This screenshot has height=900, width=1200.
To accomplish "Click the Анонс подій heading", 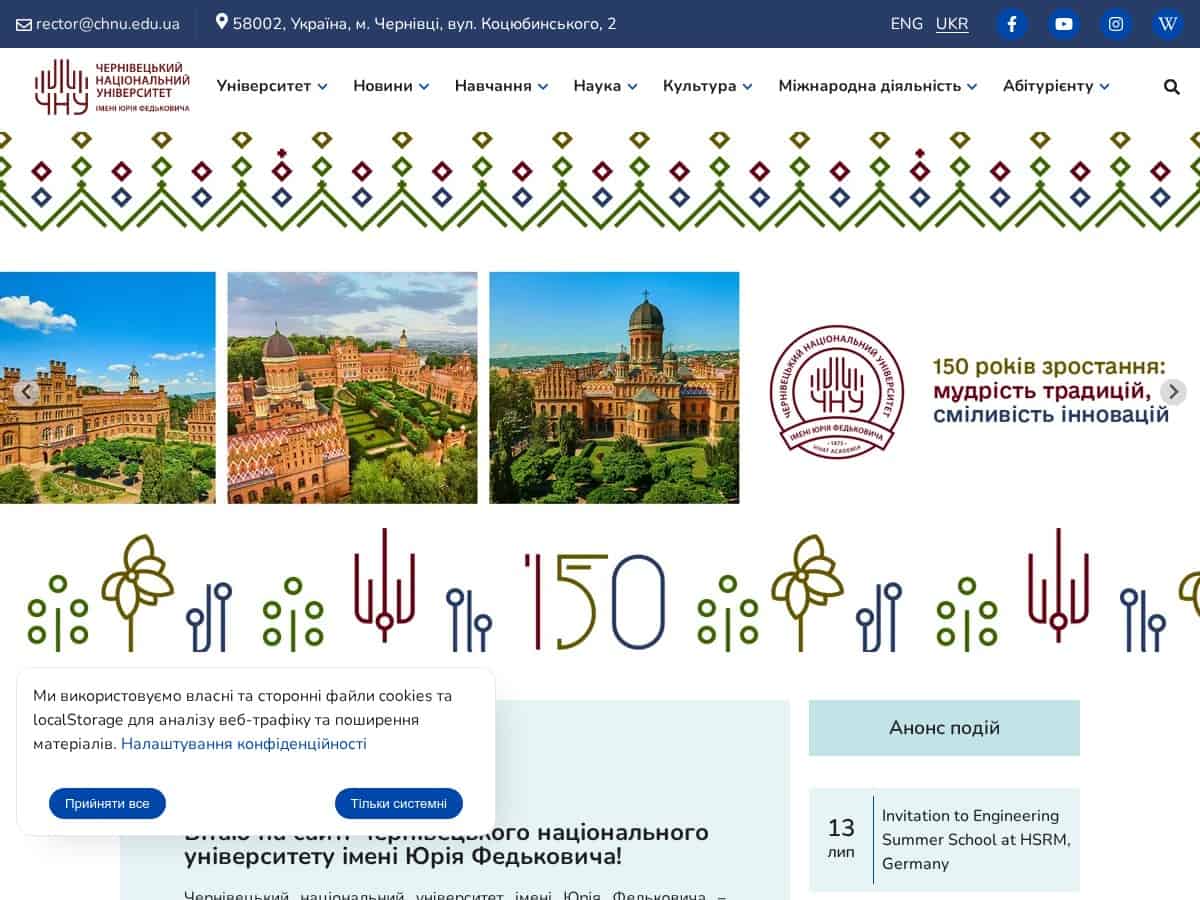I will [x=944, y=728].
